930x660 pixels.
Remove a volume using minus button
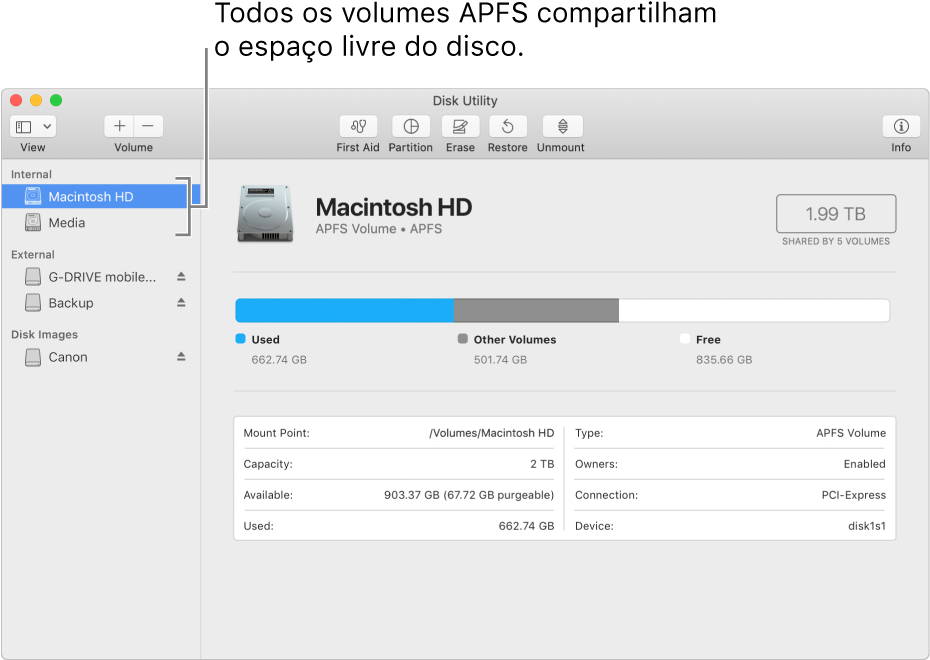pos(146,126)
